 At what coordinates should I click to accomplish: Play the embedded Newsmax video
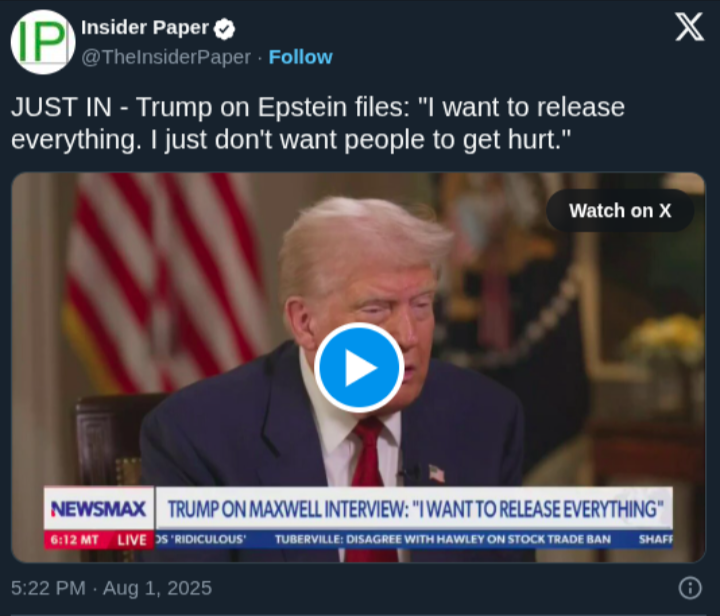coord(359,368)
